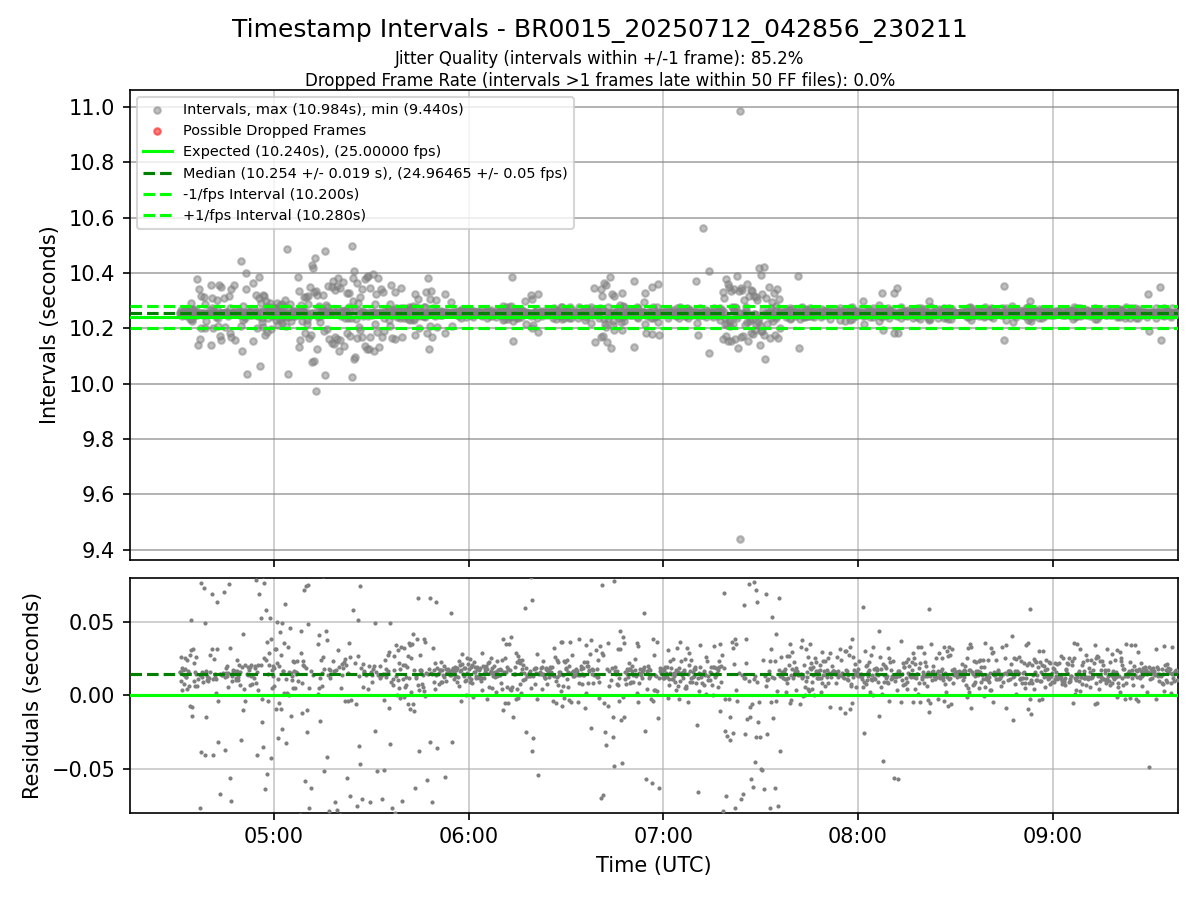Click the isolated point near 10.56 seconds after 07:00
Image resolution: width=1200 pixels, height=900 pixels.
pyautogui.click(x=703, y=228)
